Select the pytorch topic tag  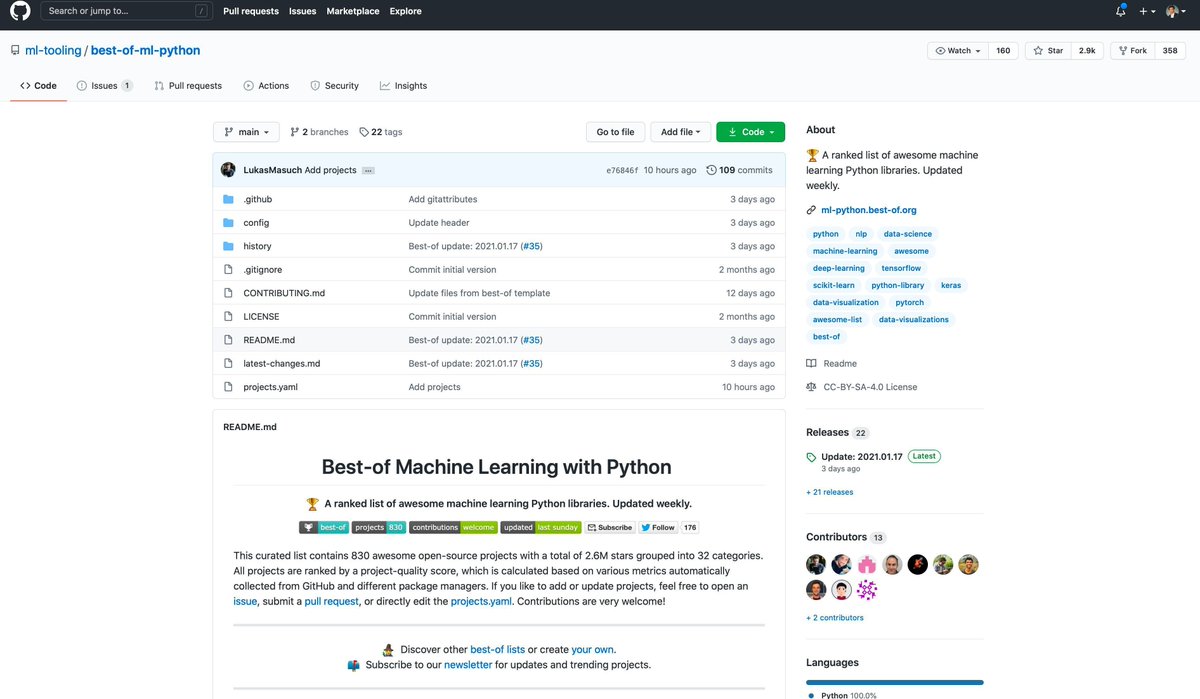(x=910, y=302)
